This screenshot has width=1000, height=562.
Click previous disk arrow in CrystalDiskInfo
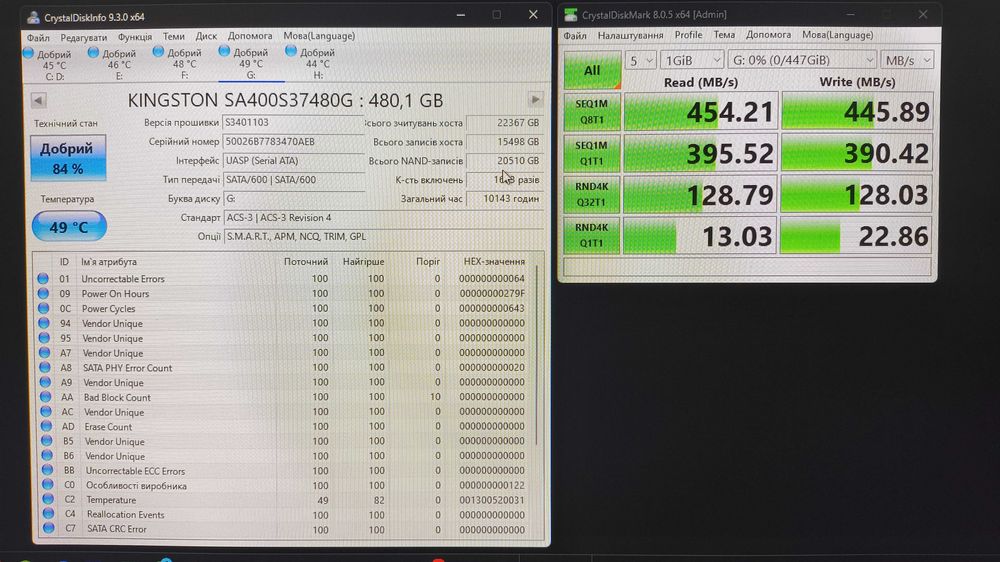pos(38,100)
